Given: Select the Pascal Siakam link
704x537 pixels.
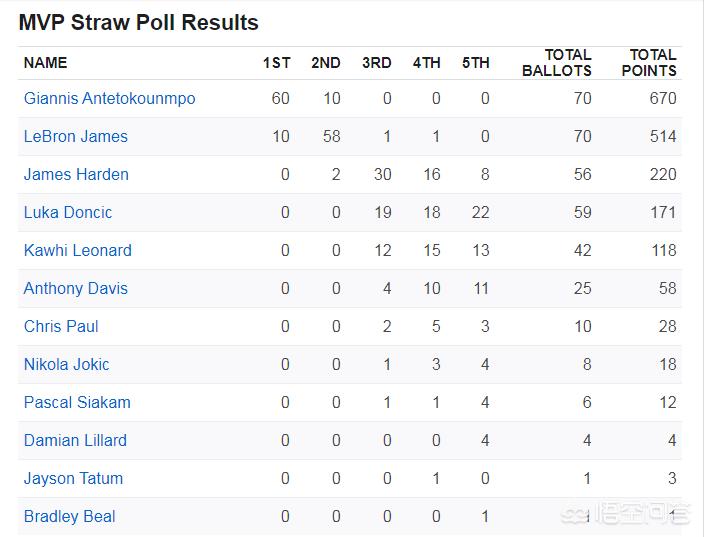Looking at the screenshot, I should [x=77, y=402].
